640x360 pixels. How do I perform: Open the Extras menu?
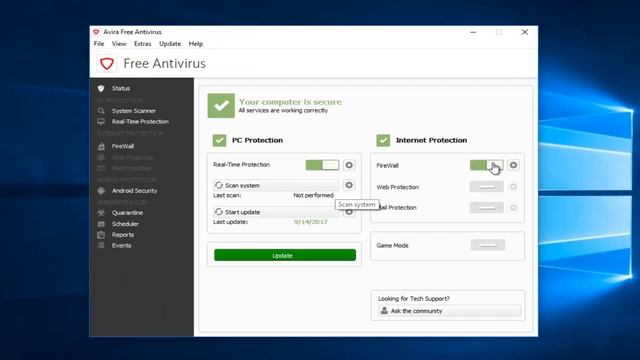(x=142, y=44)
